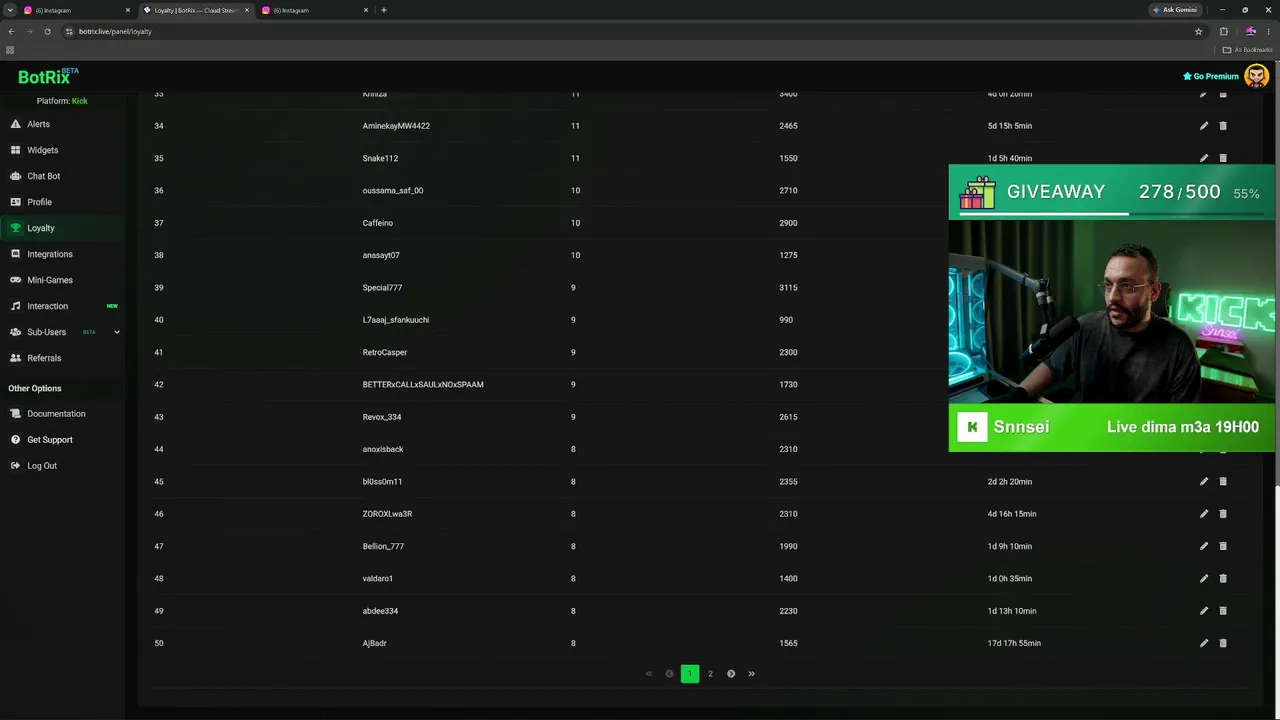
Task: Delete the abdee334 row
Action: (x=1223, y=611)
